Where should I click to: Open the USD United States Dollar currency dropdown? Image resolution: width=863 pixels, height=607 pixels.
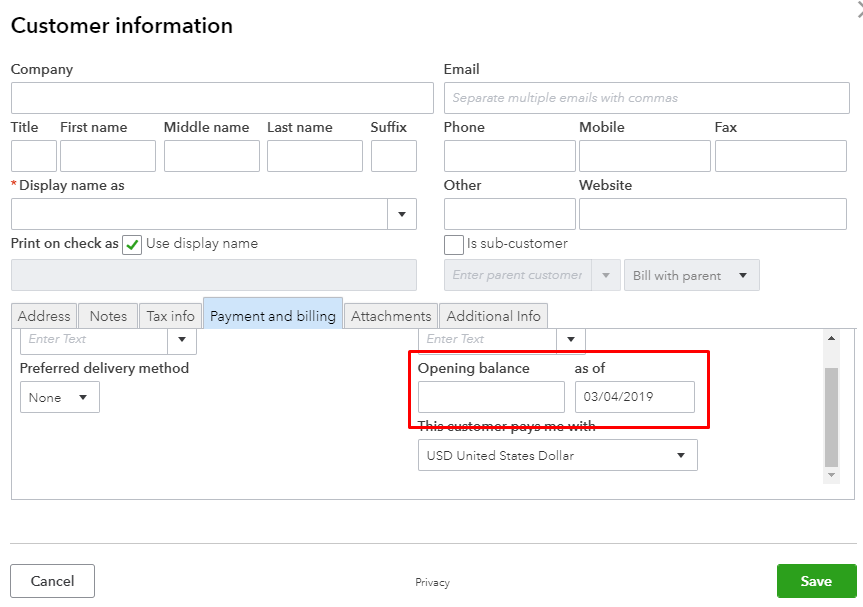pyautogui.click(x=558, y=455)
